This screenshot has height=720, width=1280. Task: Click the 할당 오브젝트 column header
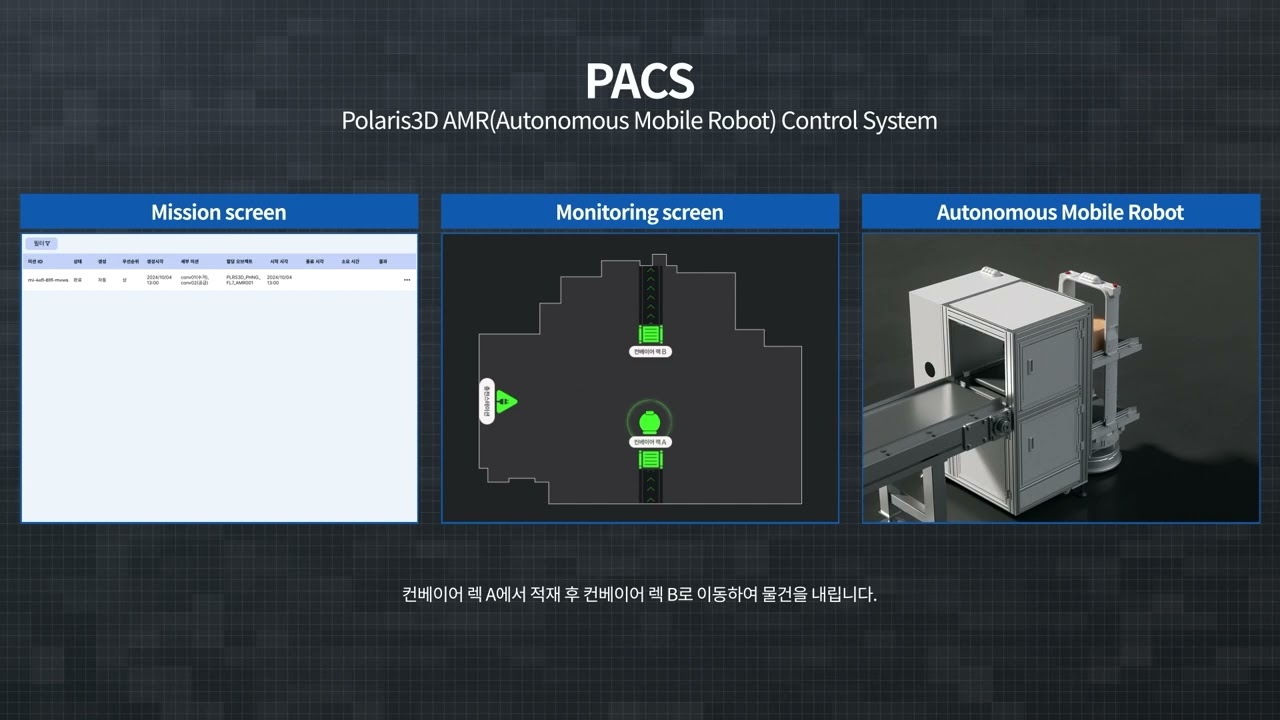(238, 262)
